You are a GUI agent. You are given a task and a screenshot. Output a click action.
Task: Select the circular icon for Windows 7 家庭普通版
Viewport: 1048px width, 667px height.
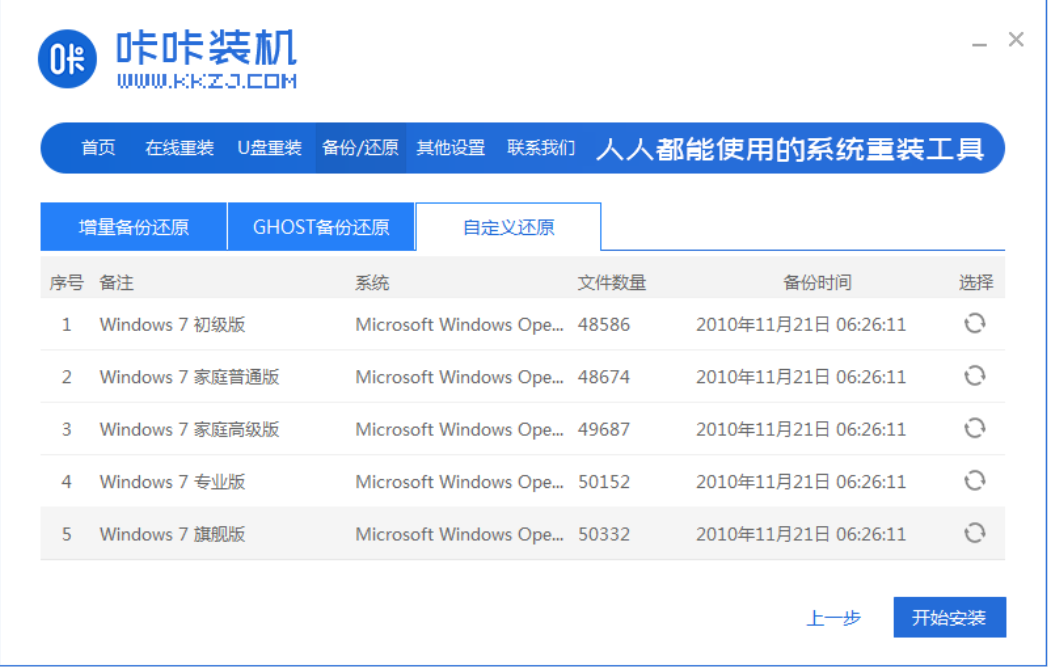(974, 377)
